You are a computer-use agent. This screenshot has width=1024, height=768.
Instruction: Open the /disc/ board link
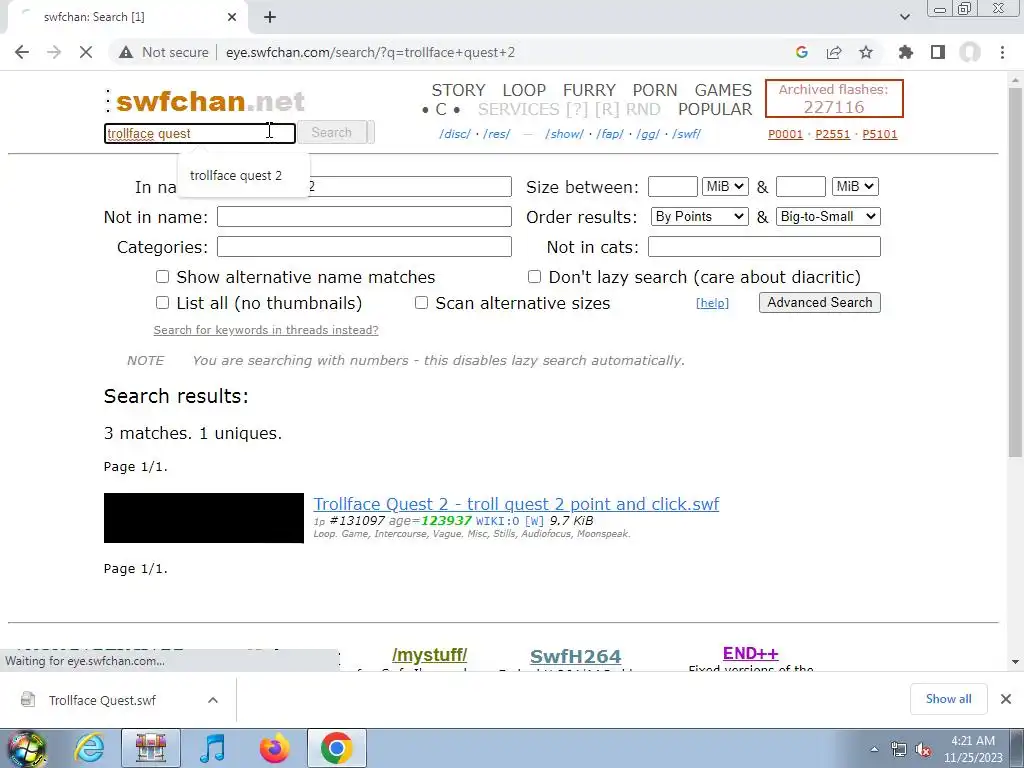[455, 134]
